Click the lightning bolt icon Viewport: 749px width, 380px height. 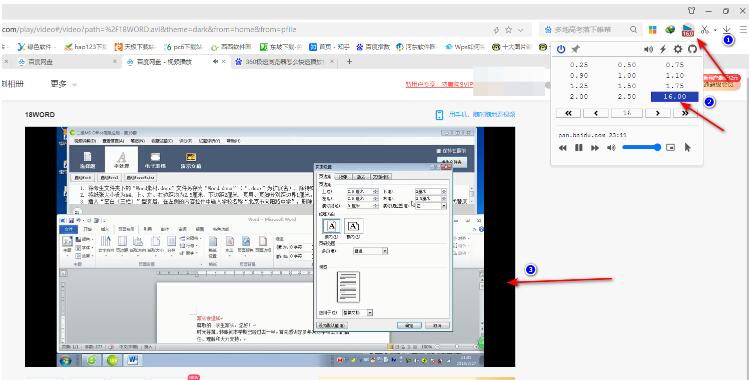pos(663,49)
